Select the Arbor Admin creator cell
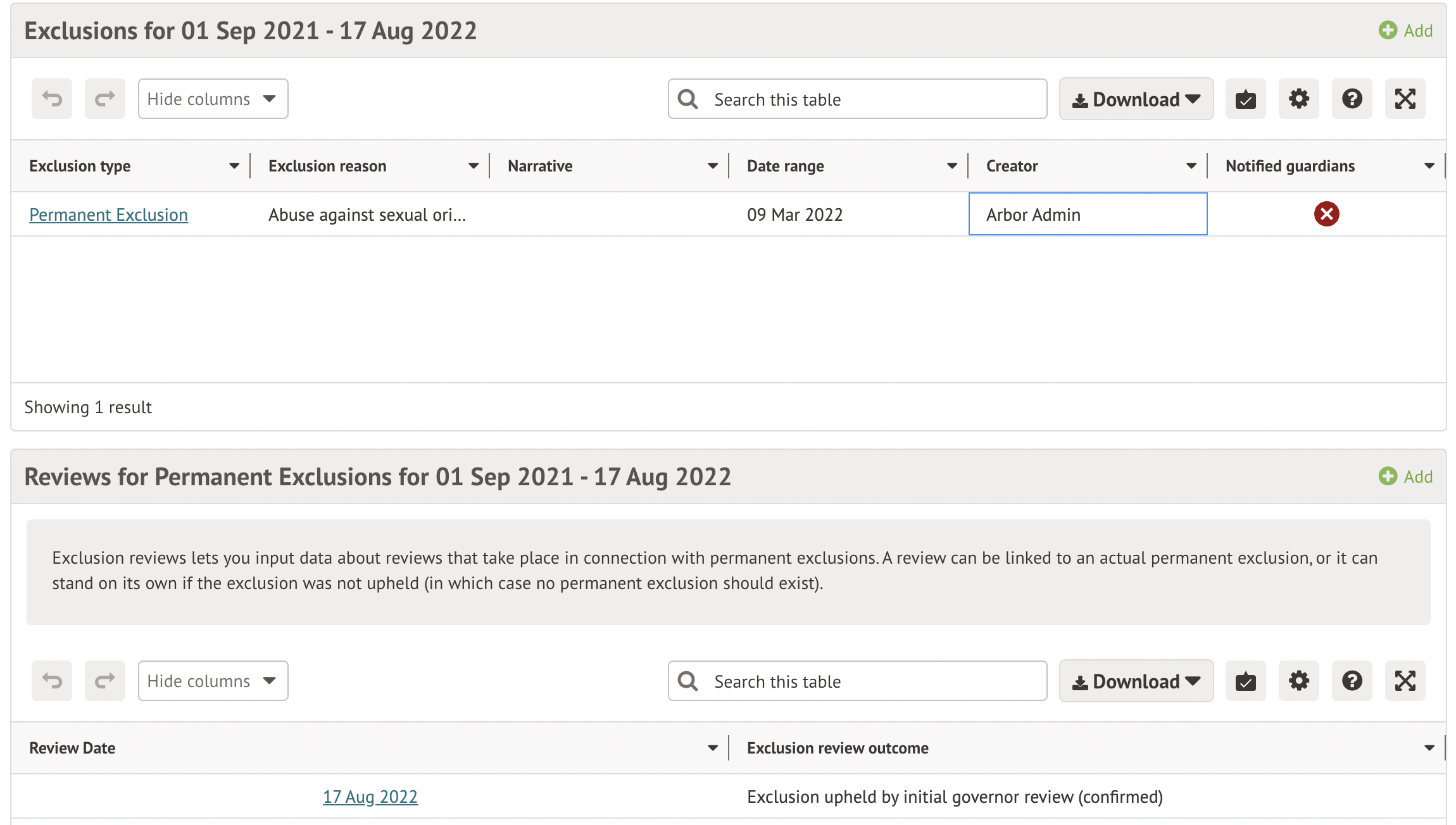1456x825 pixels. click(x=1088, y=214)
